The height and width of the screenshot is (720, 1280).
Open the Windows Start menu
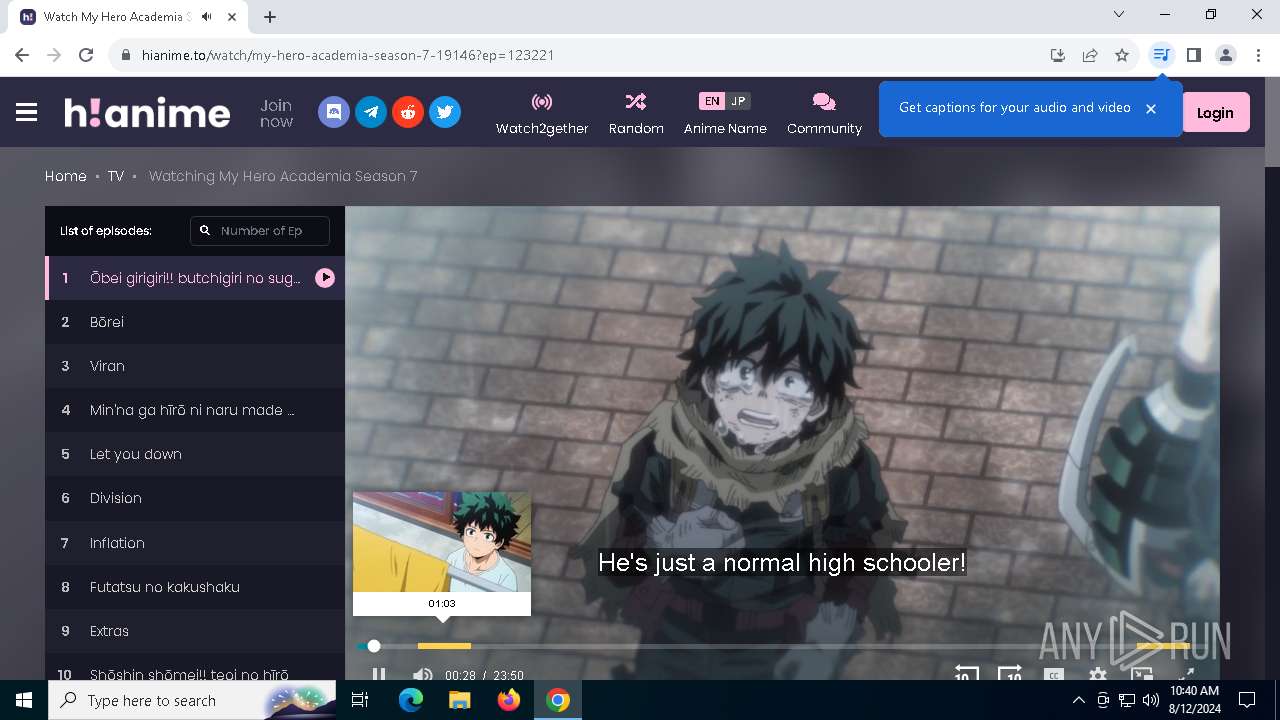pyautogui.click(x=24, y=700)
